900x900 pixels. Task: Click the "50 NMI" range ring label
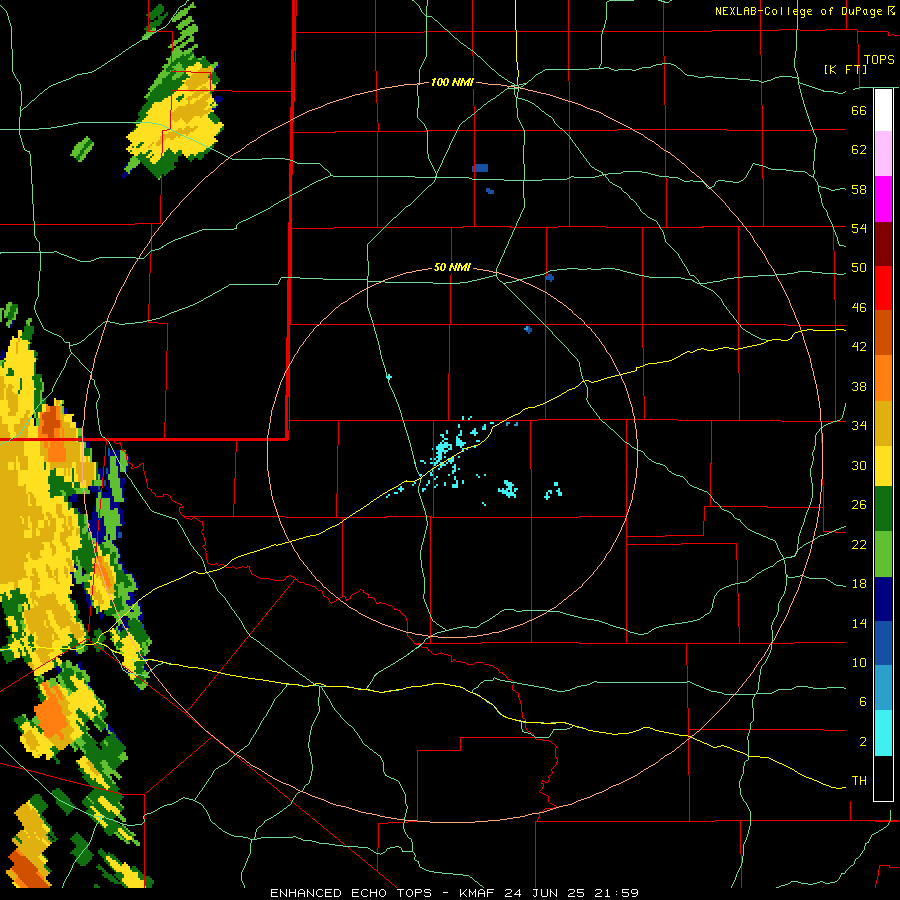click(452, 267)
